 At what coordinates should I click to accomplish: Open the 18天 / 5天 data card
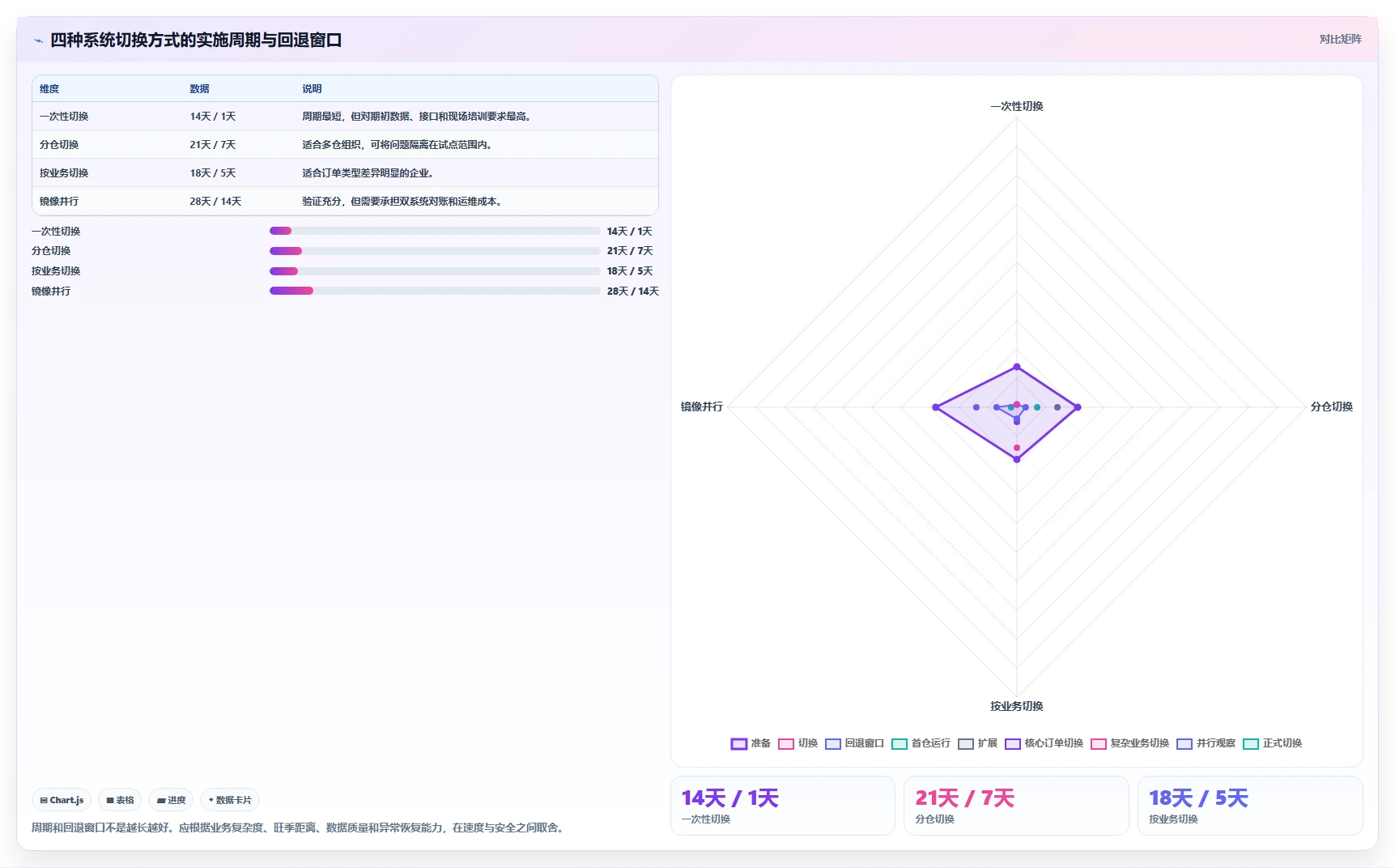click(x=1250, y=806)
